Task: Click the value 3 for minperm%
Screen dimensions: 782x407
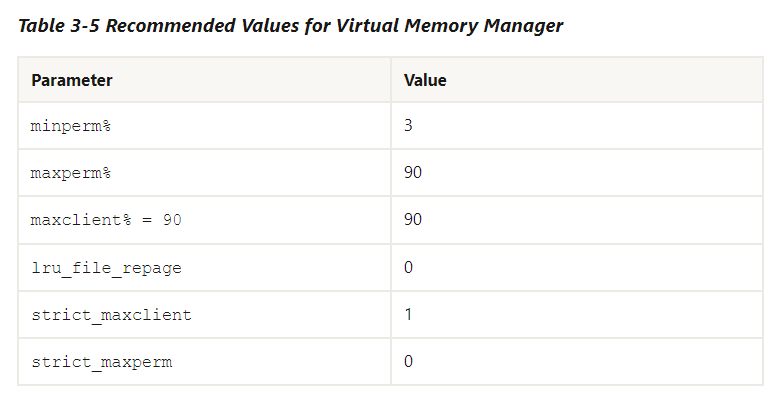Action: 408,125
